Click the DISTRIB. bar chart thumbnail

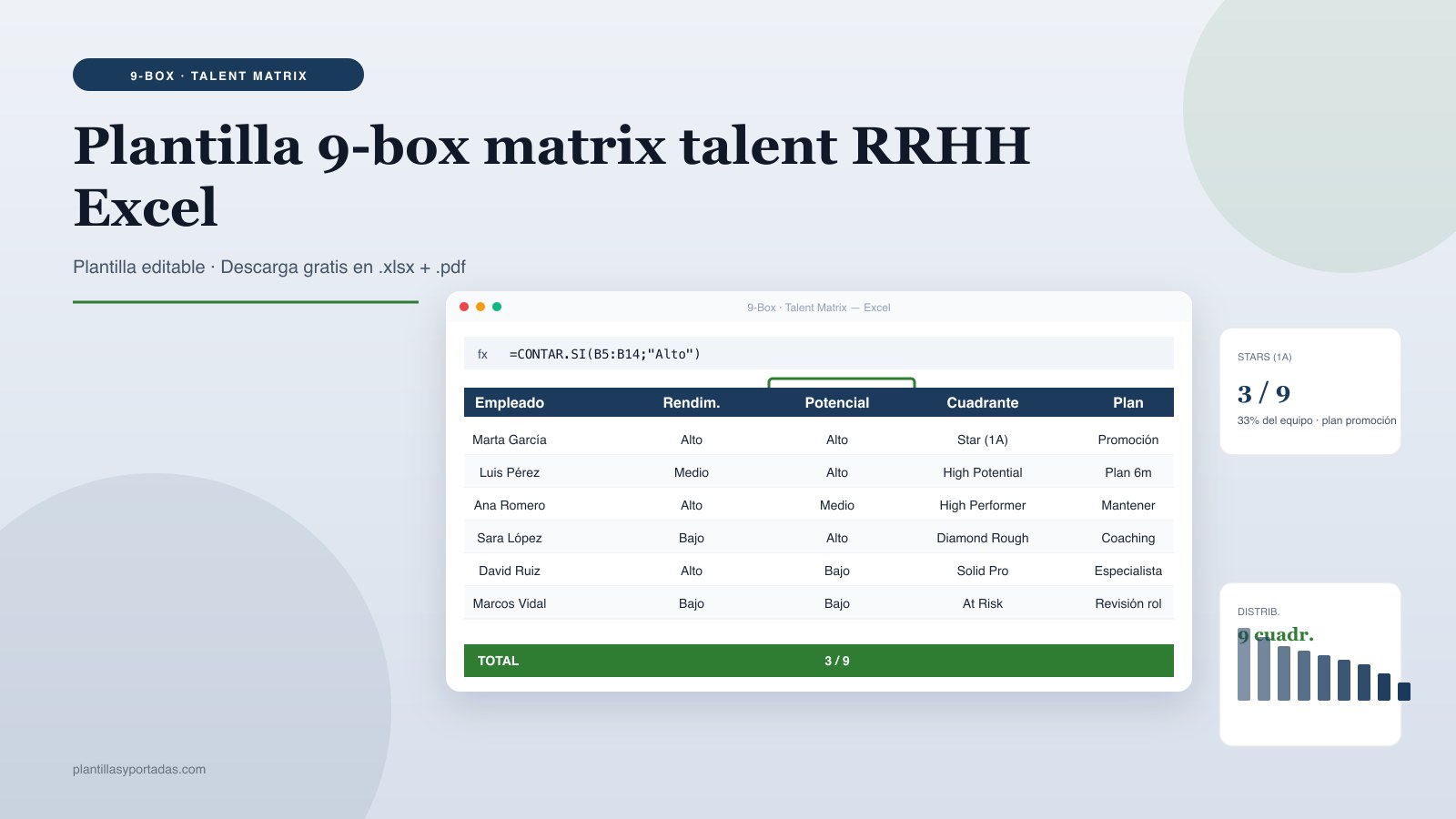coord(1324,664)
